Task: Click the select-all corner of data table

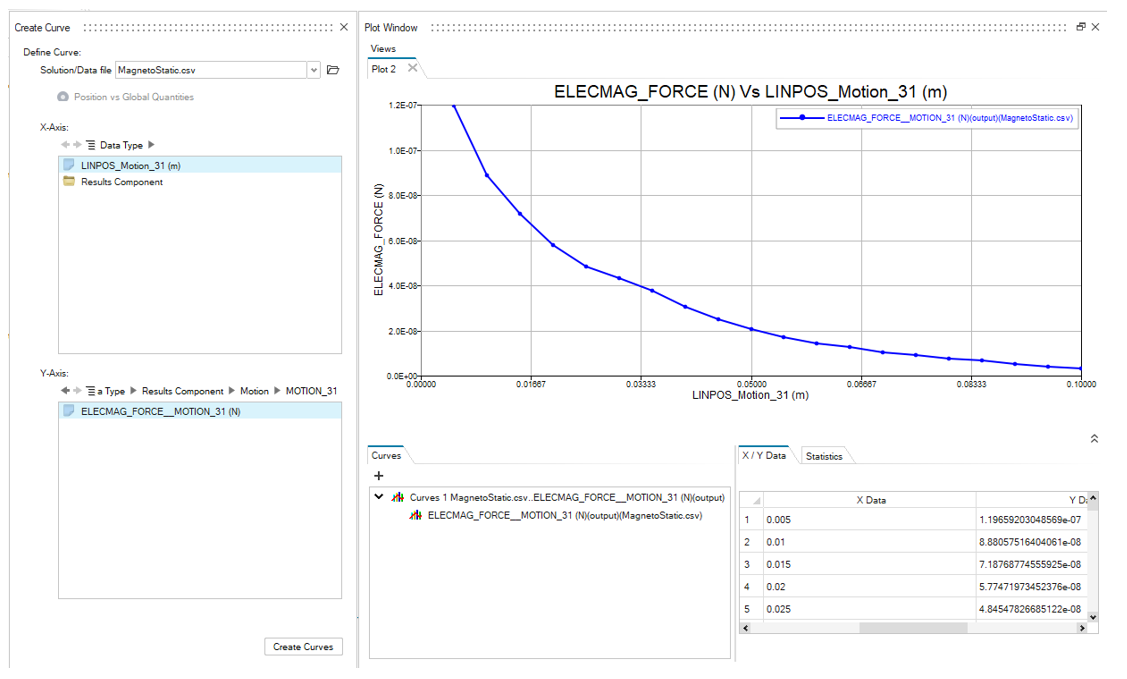Action: pyautogui.click(x=752, y=500)
